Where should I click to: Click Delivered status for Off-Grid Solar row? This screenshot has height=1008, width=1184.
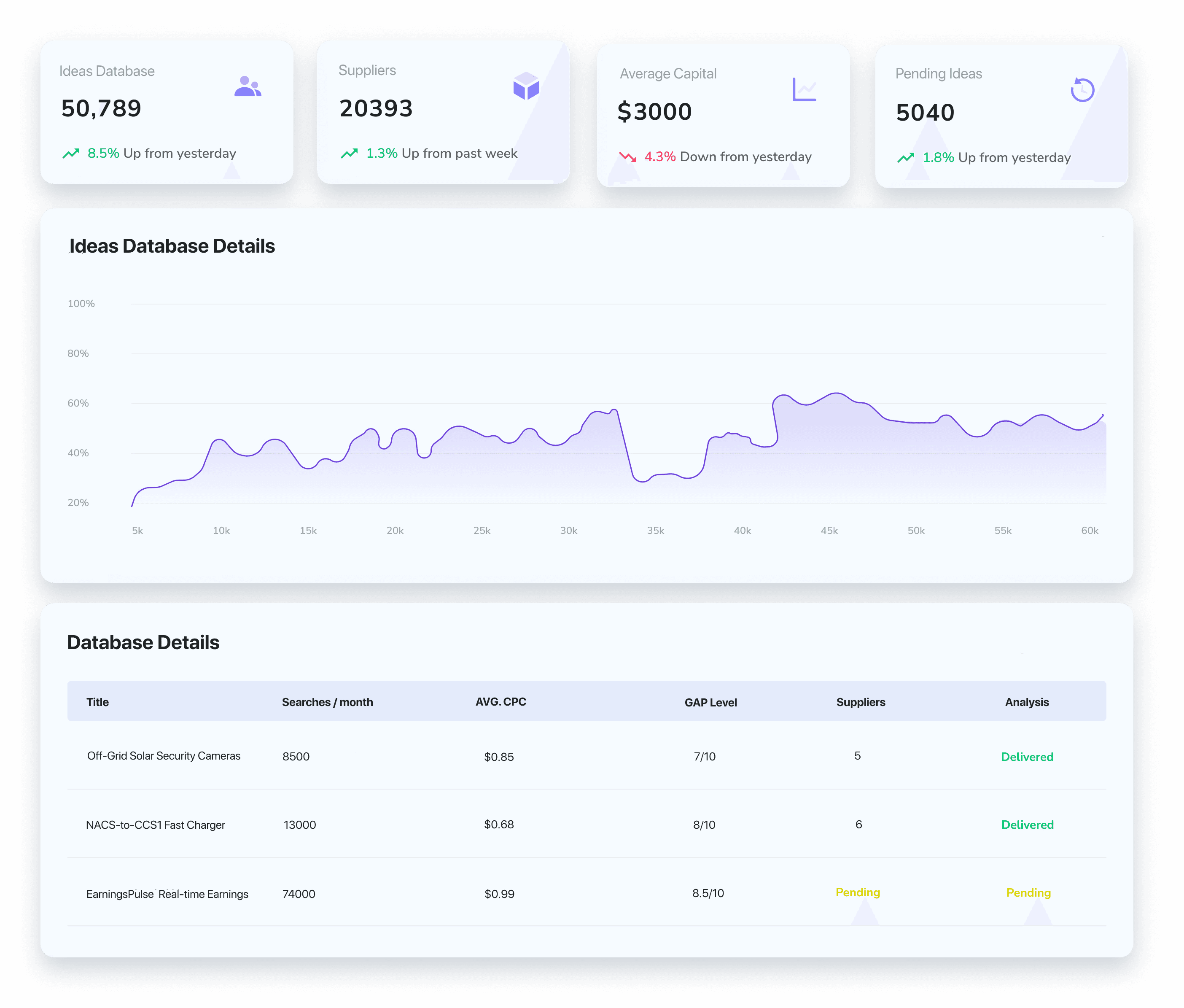tap(1027, 757)
